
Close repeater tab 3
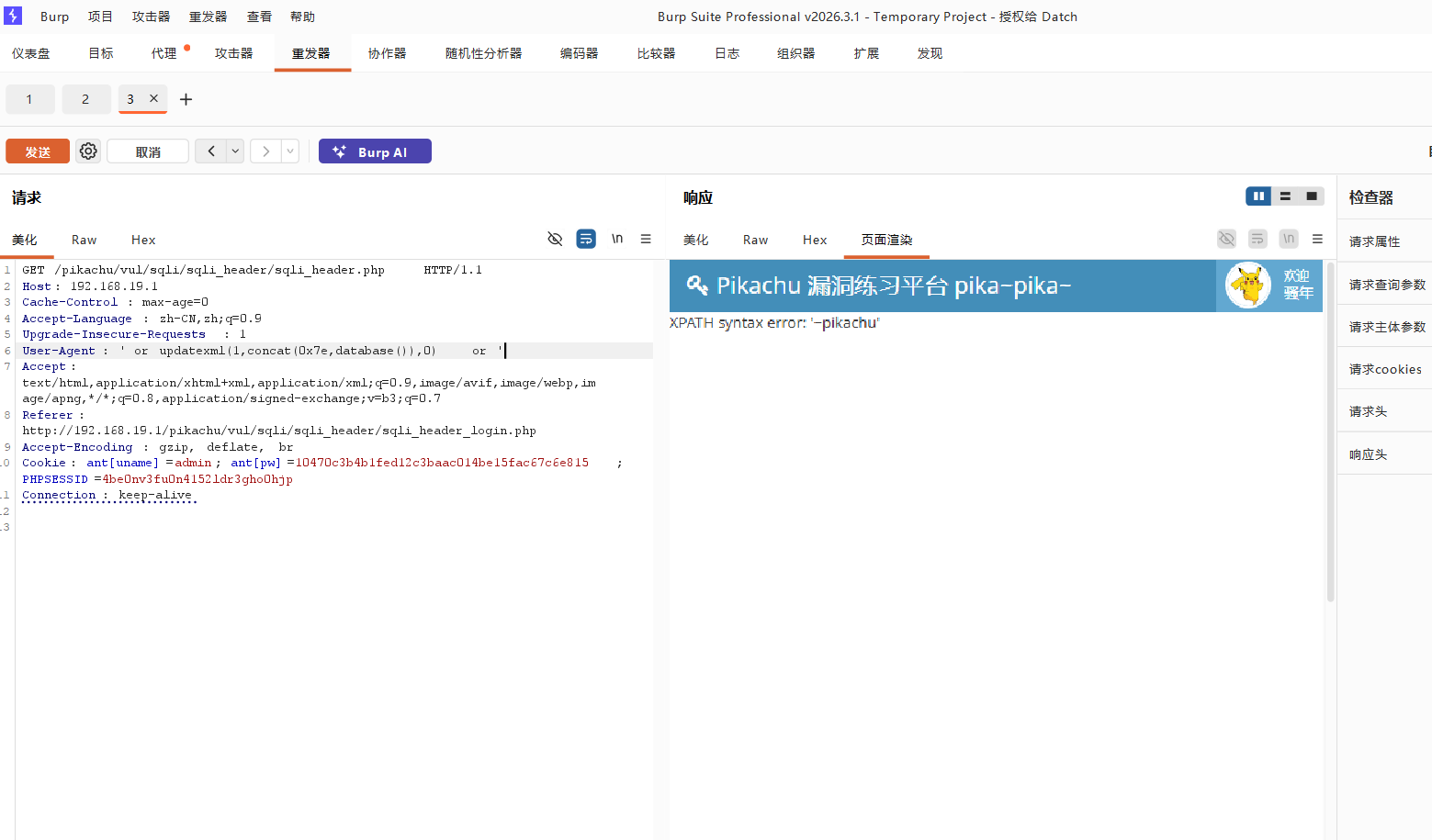coord(153,98)
